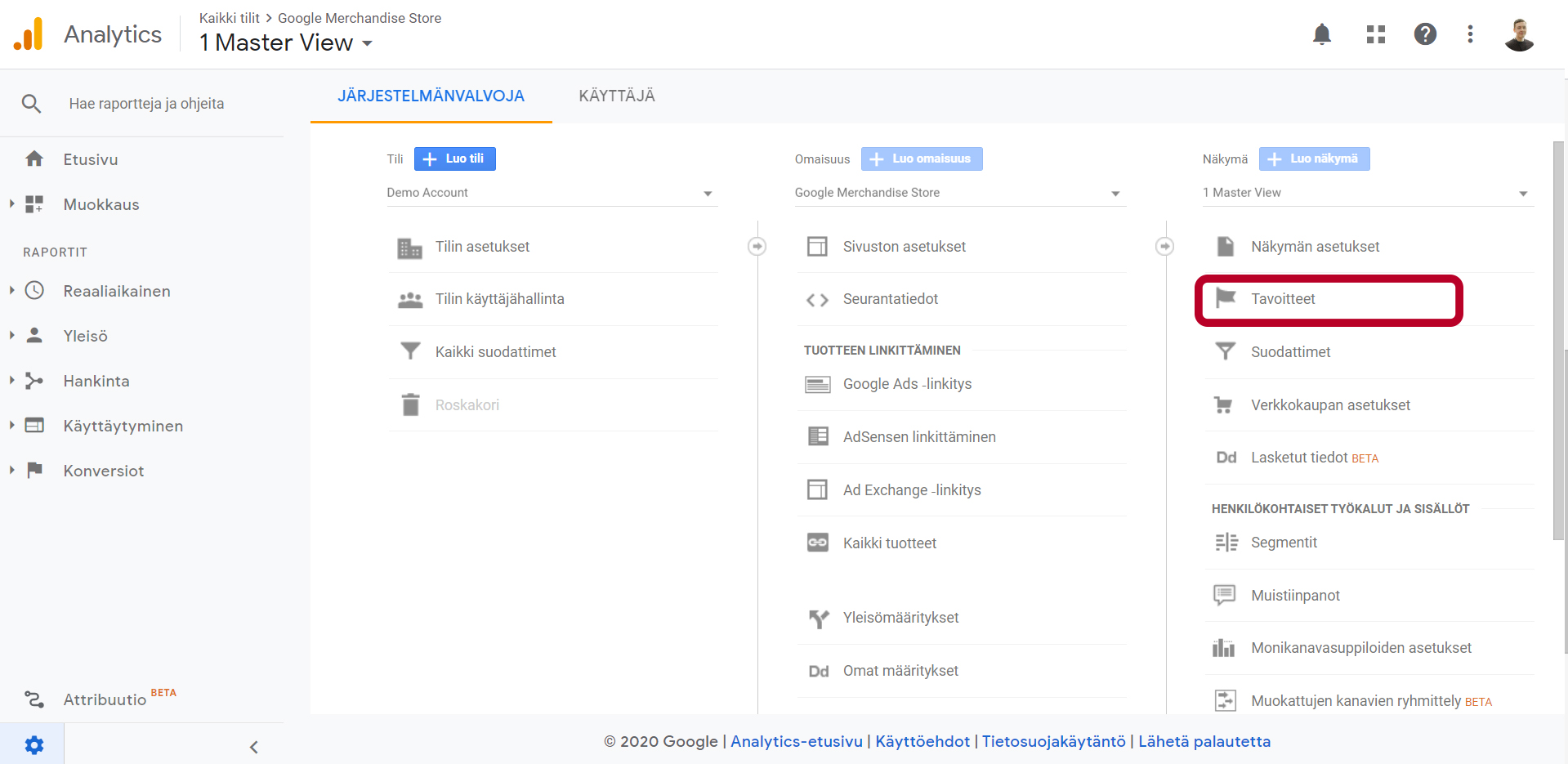Click arrow icon between Tili and Omaisuus columns
Viewport: 1568px width, 764px height.
click(x=757, y=246)
